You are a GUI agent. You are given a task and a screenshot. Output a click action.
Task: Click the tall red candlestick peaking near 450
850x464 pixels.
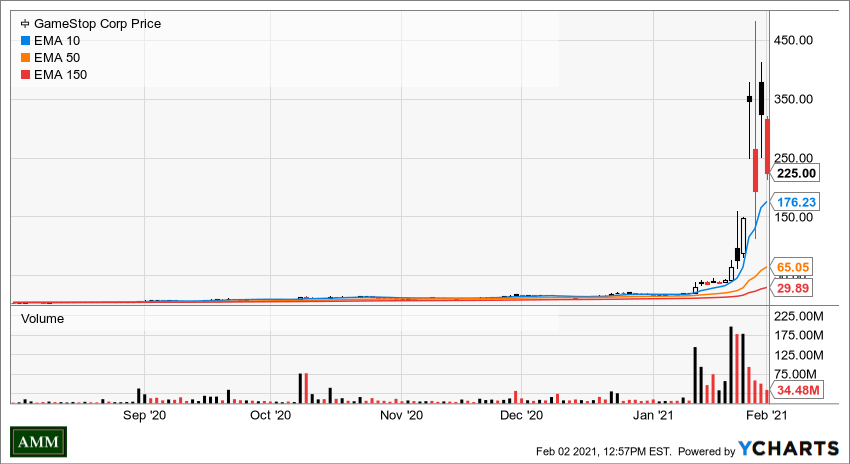755,170
